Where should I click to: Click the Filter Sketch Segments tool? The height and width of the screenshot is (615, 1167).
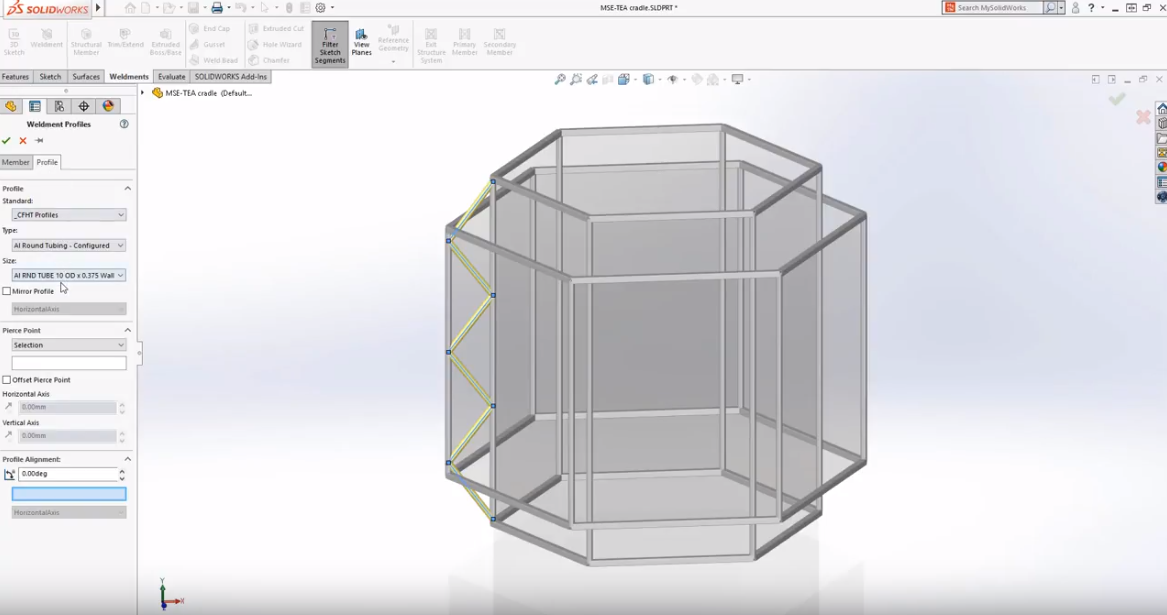coord(330,45)
